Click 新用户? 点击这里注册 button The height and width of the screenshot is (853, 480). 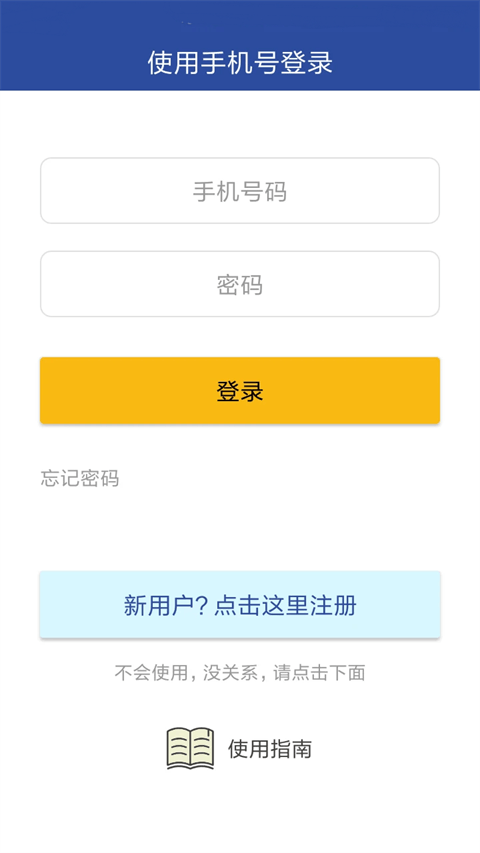pyautogui.click(x=240, y=605)
